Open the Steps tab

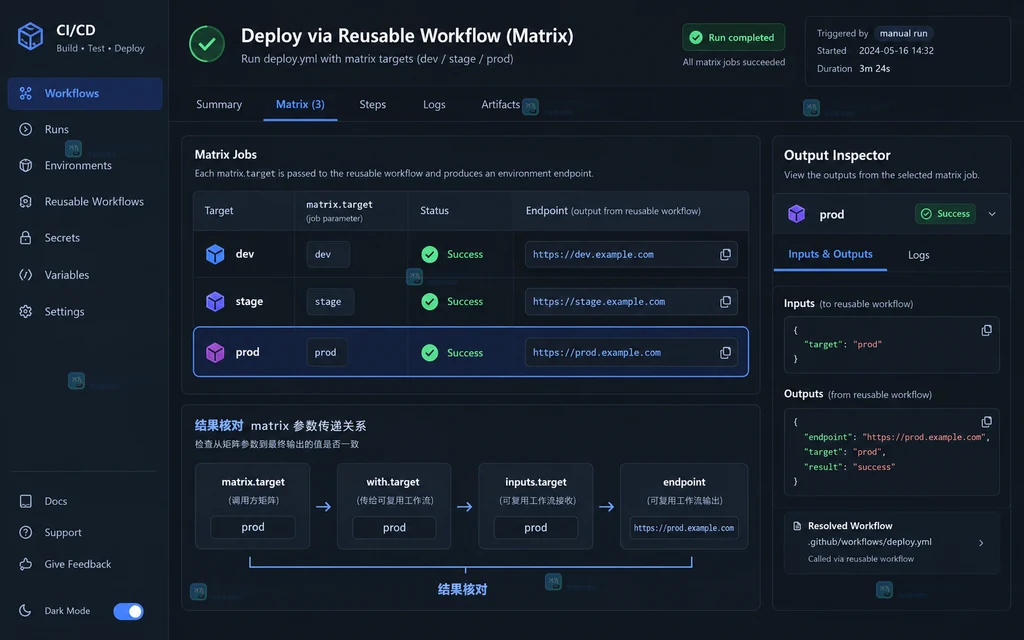(372, 104)
